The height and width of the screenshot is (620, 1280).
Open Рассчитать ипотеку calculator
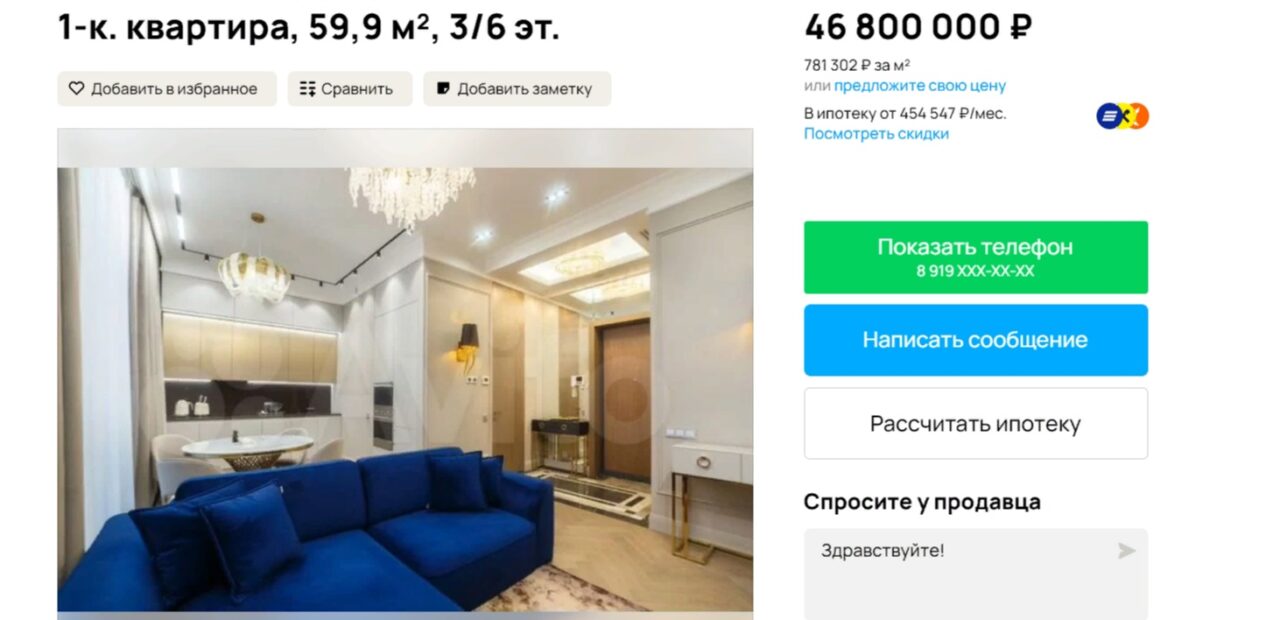click(x=976, y=424)
